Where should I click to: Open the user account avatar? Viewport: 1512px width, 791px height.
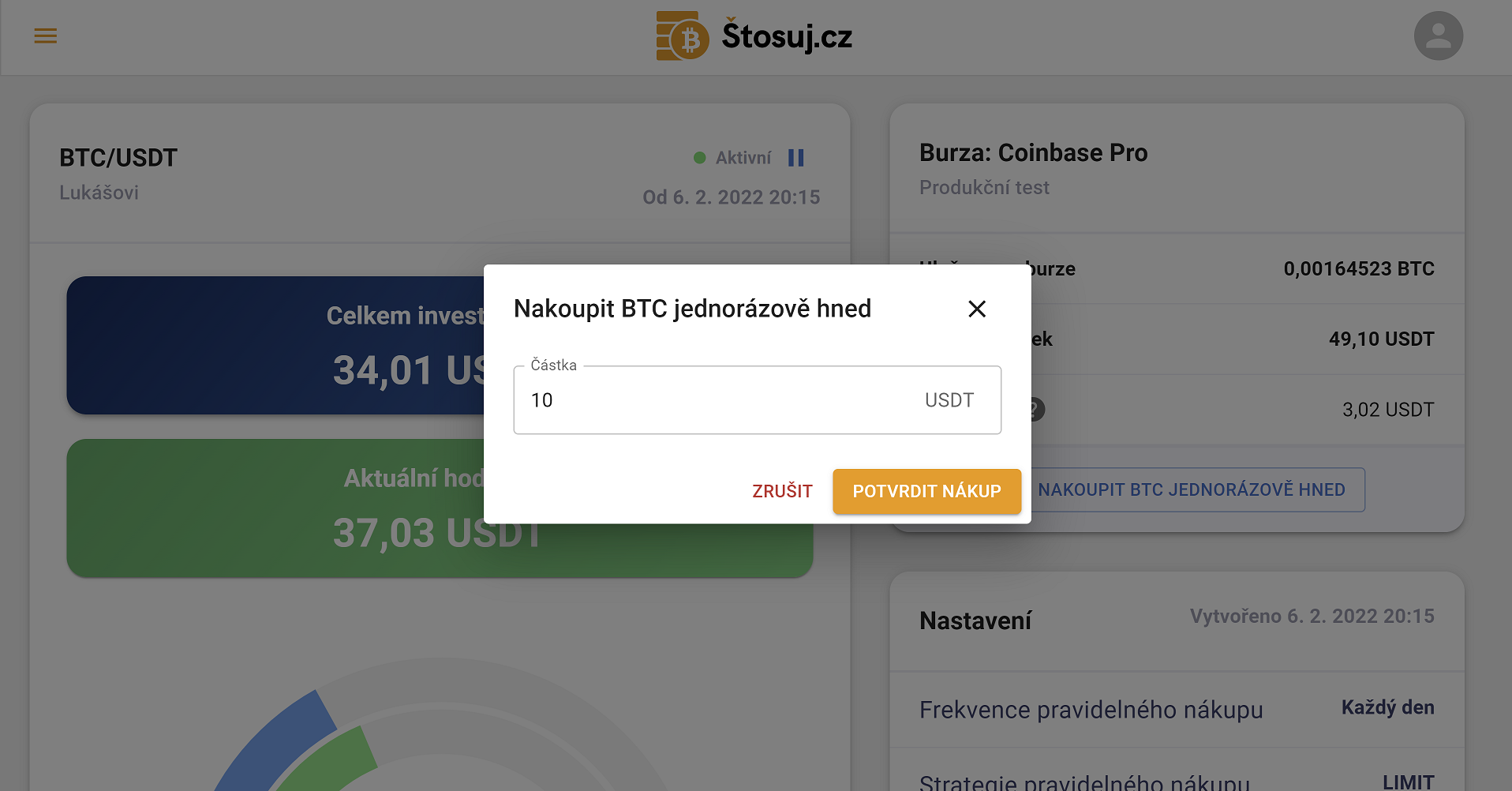click(x=1438, y=36)
